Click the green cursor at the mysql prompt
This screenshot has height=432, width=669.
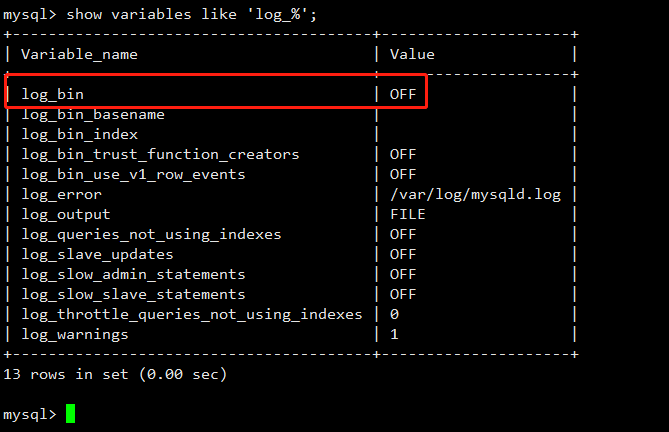71,414
